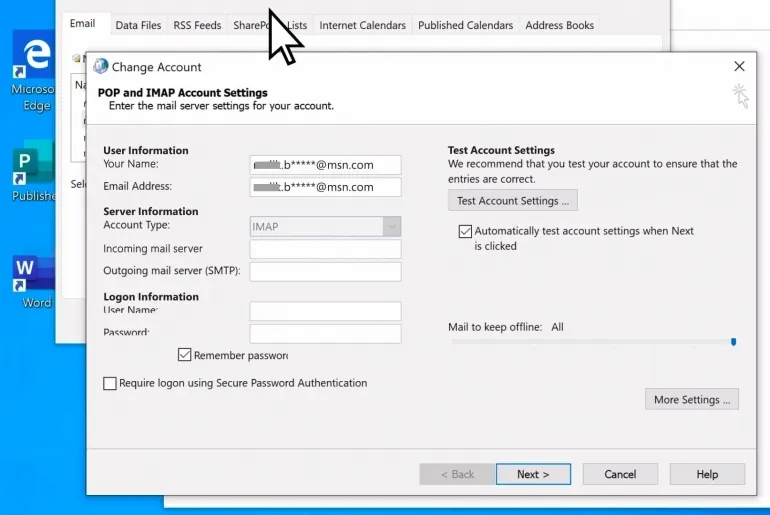Open the RSS Feeds tab
The height and width of the screenshot is (515, 770).
click(x=195, y=25)
